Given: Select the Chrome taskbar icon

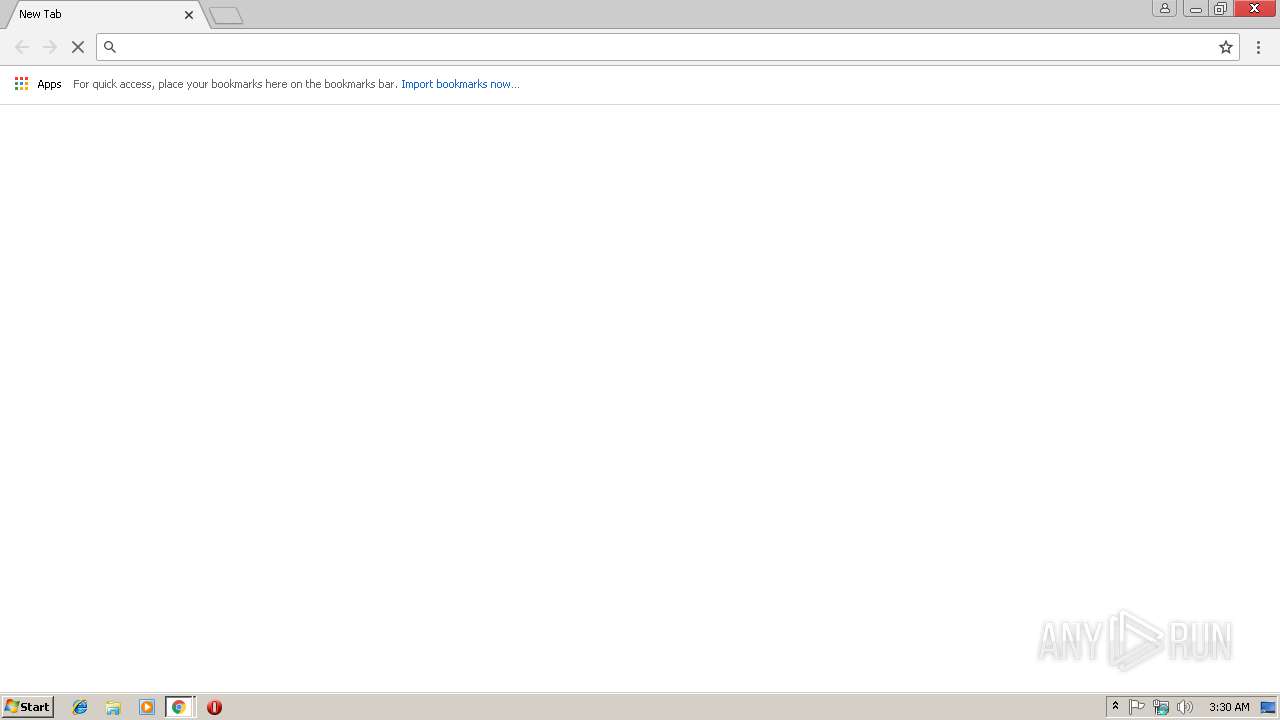Looking at the screenshot, I should tap(179, 707).
